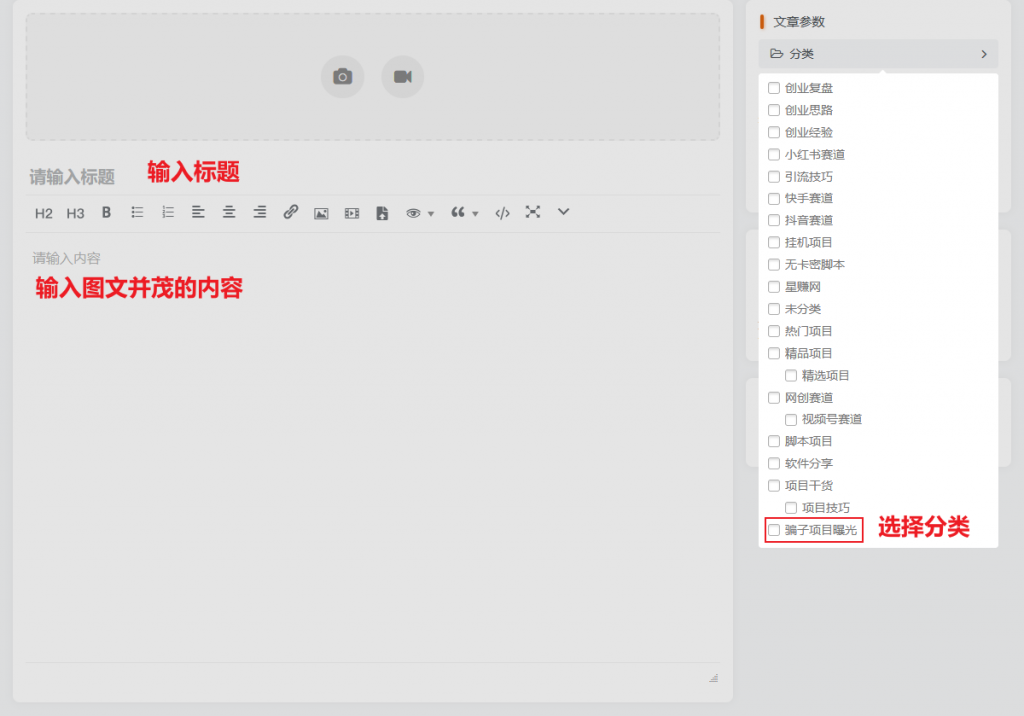
Task: Click the 请输入标题 title field
Action: click(70, 176)
